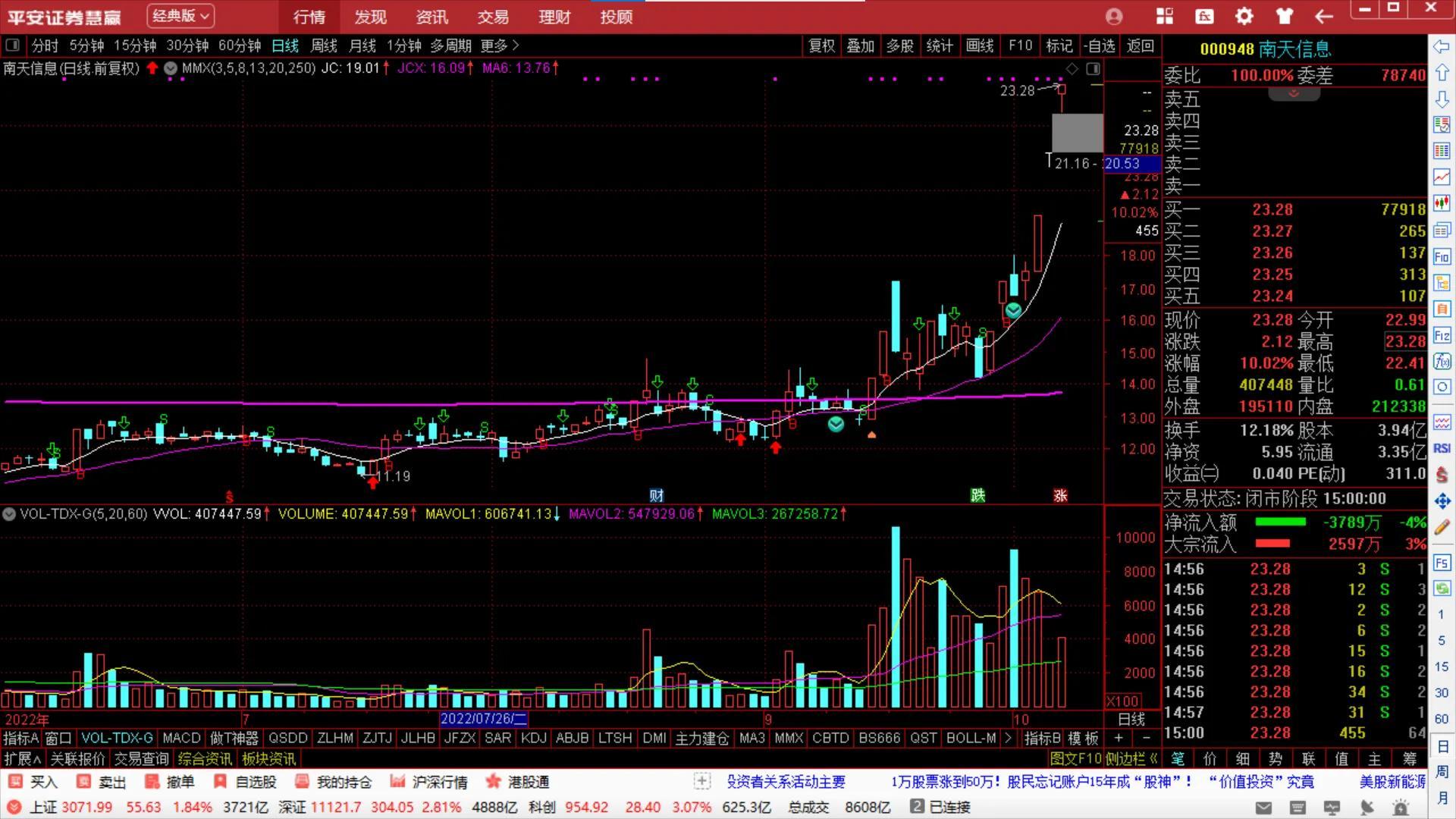
Task: Toggle the VOL-TDX-G indicator circle arrow
Action: pos(9,514)
